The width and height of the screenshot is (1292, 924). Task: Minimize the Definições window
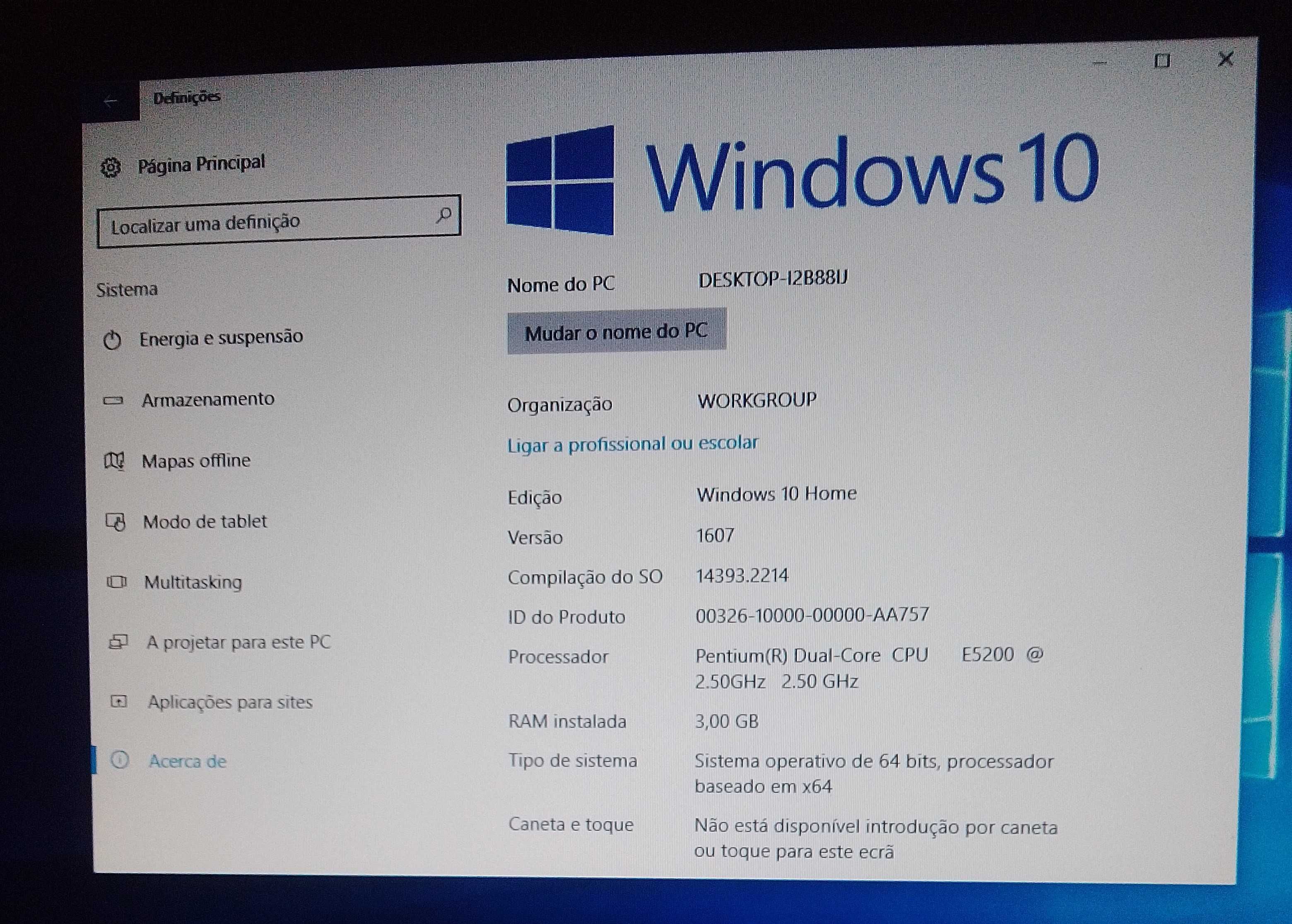1099,63
